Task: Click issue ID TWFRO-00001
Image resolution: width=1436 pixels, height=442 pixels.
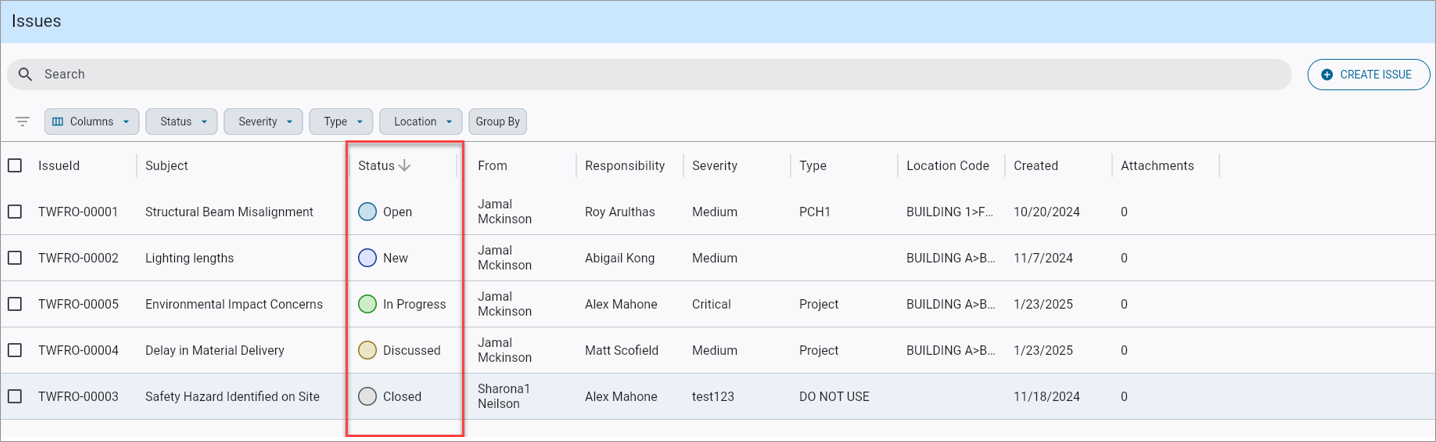Action: pos(78,212)
